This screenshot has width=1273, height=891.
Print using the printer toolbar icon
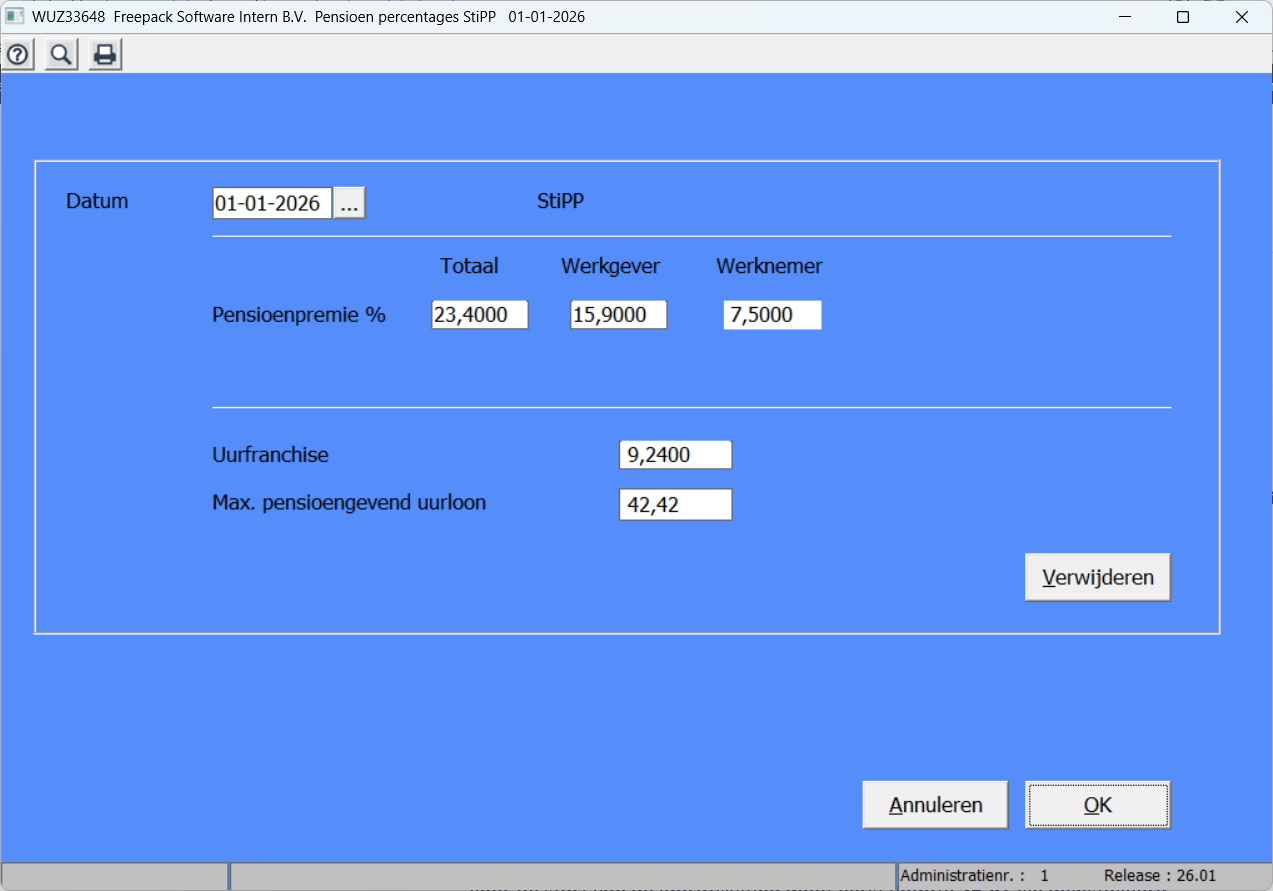(105, 55)
